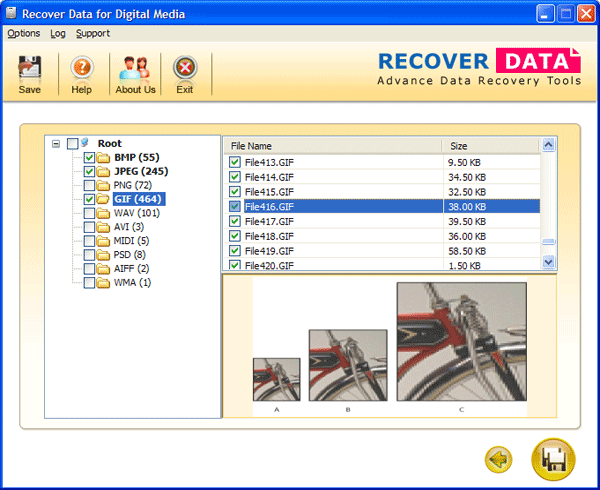Toggle checkbox for File413.GIF

coord(235,160)
